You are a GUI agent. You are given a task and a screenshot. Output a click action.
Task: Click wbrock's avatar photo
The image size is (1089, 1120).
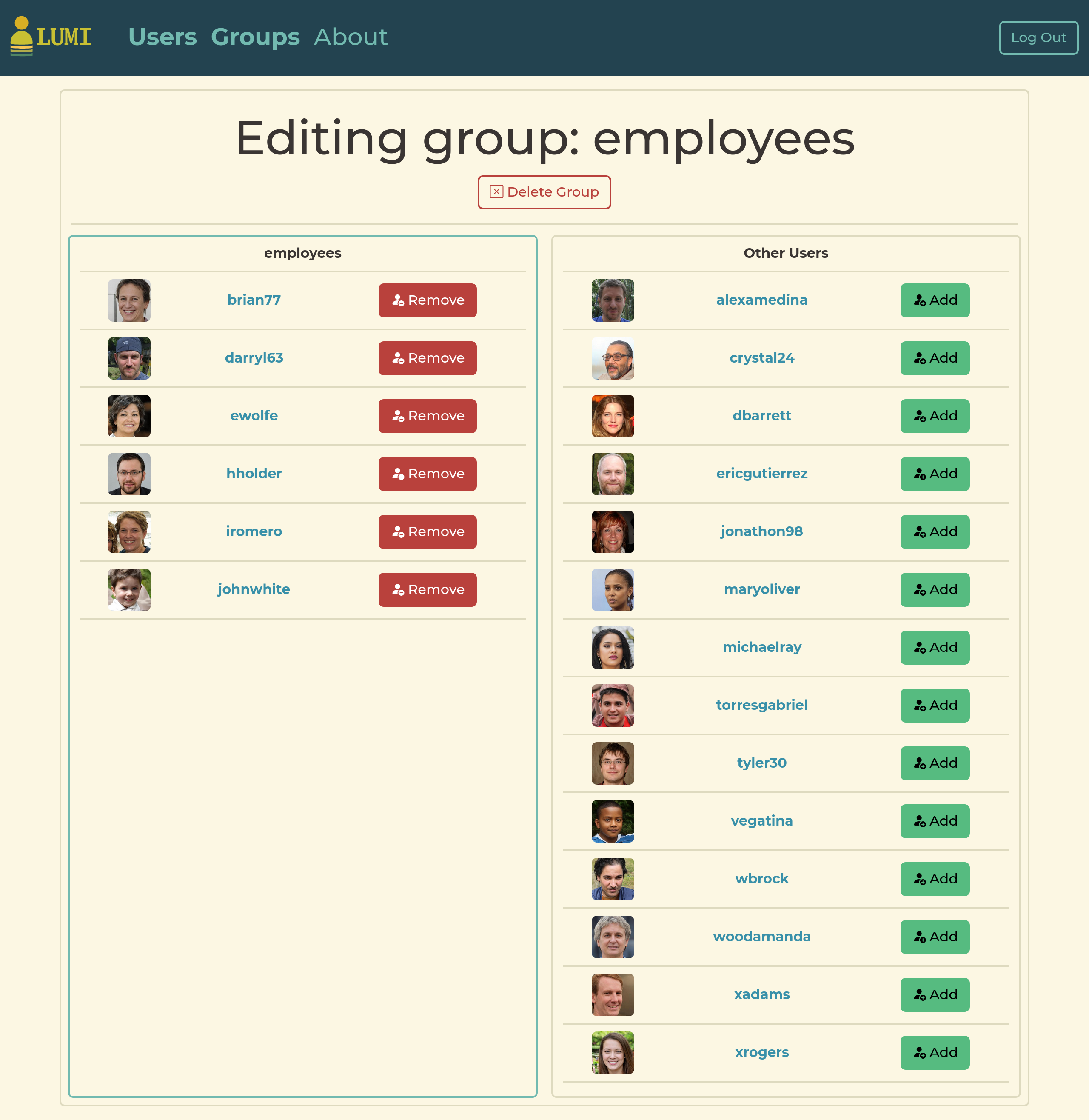pyautogui.click(x=613, y=879)
